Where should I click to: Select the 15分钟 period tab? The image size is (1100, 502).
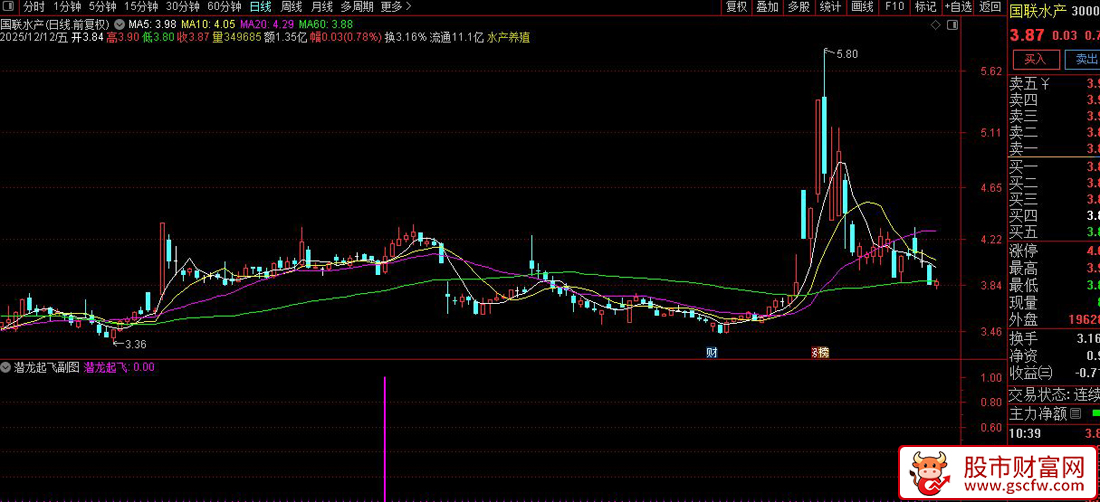tap(141, 7)
